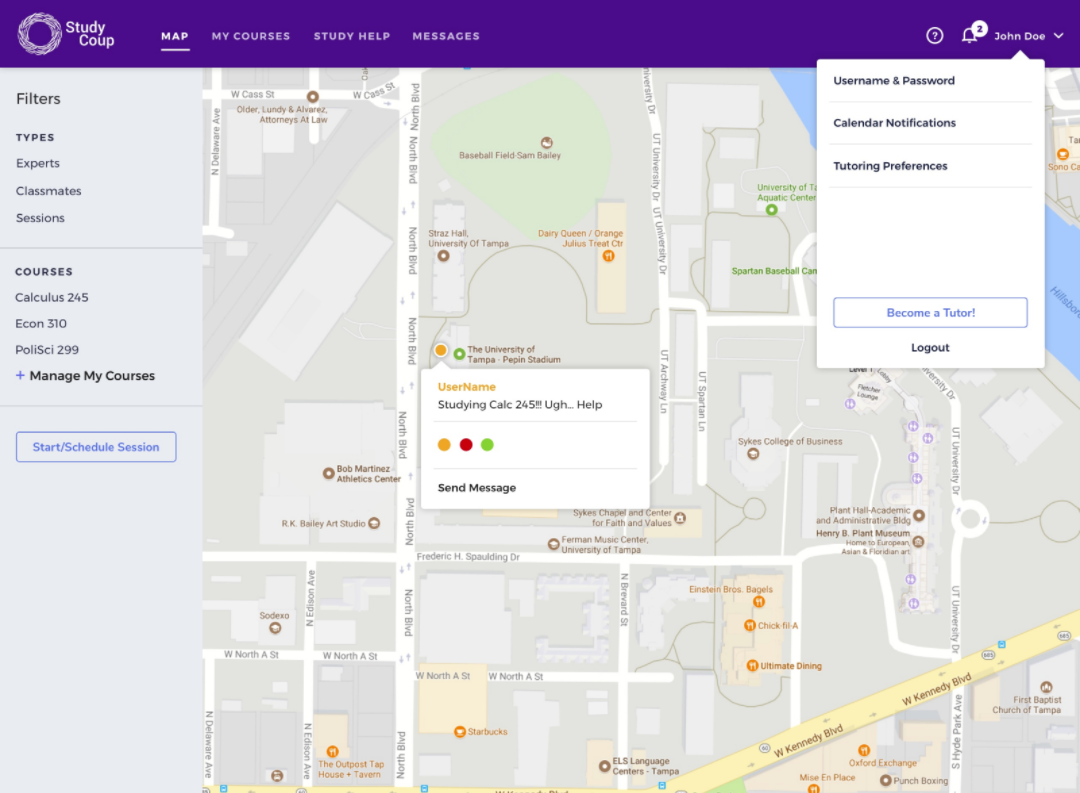Collapse the John Doe account dropdown

1058,36
